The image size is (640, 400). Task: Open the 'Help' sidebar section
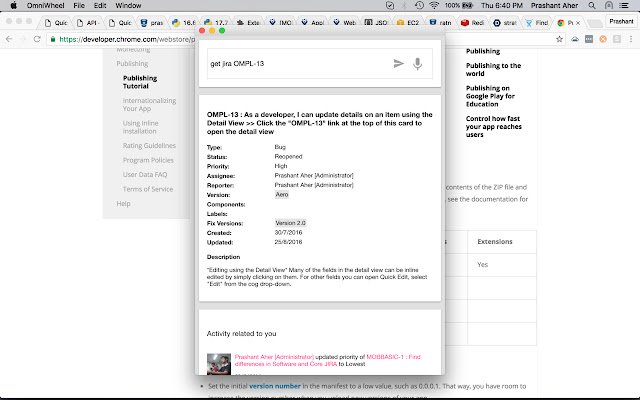pyautogui.click(x=123, y=203)
